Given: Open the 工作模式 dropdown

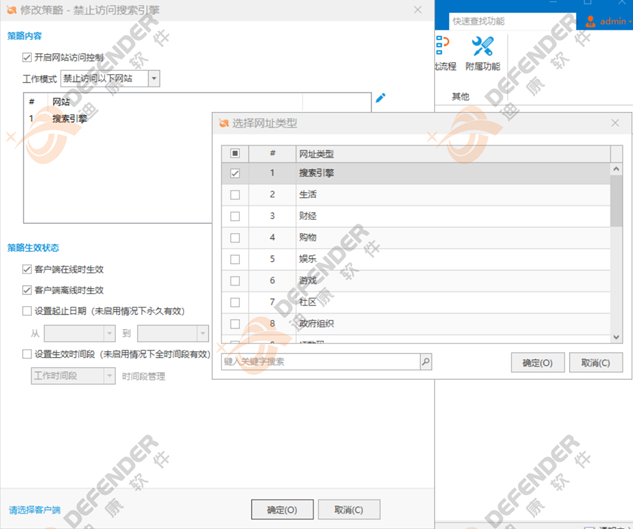Looking at the screenshot, I should click(154, 78).
